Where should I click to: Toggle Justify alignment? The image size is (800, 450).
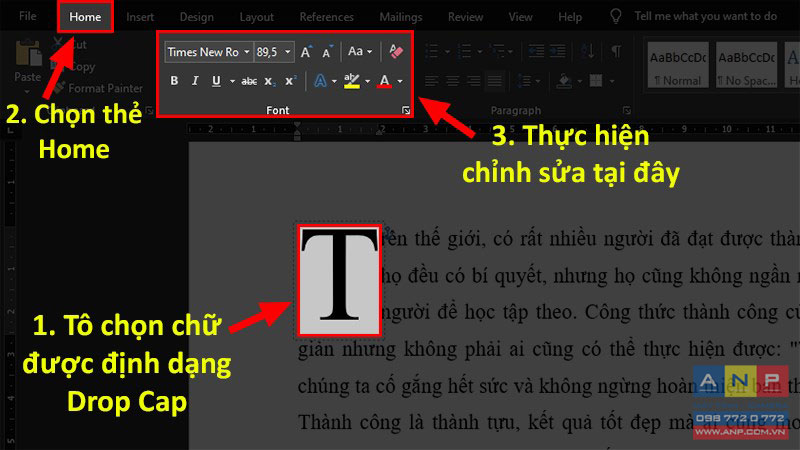tap(494, 81)
